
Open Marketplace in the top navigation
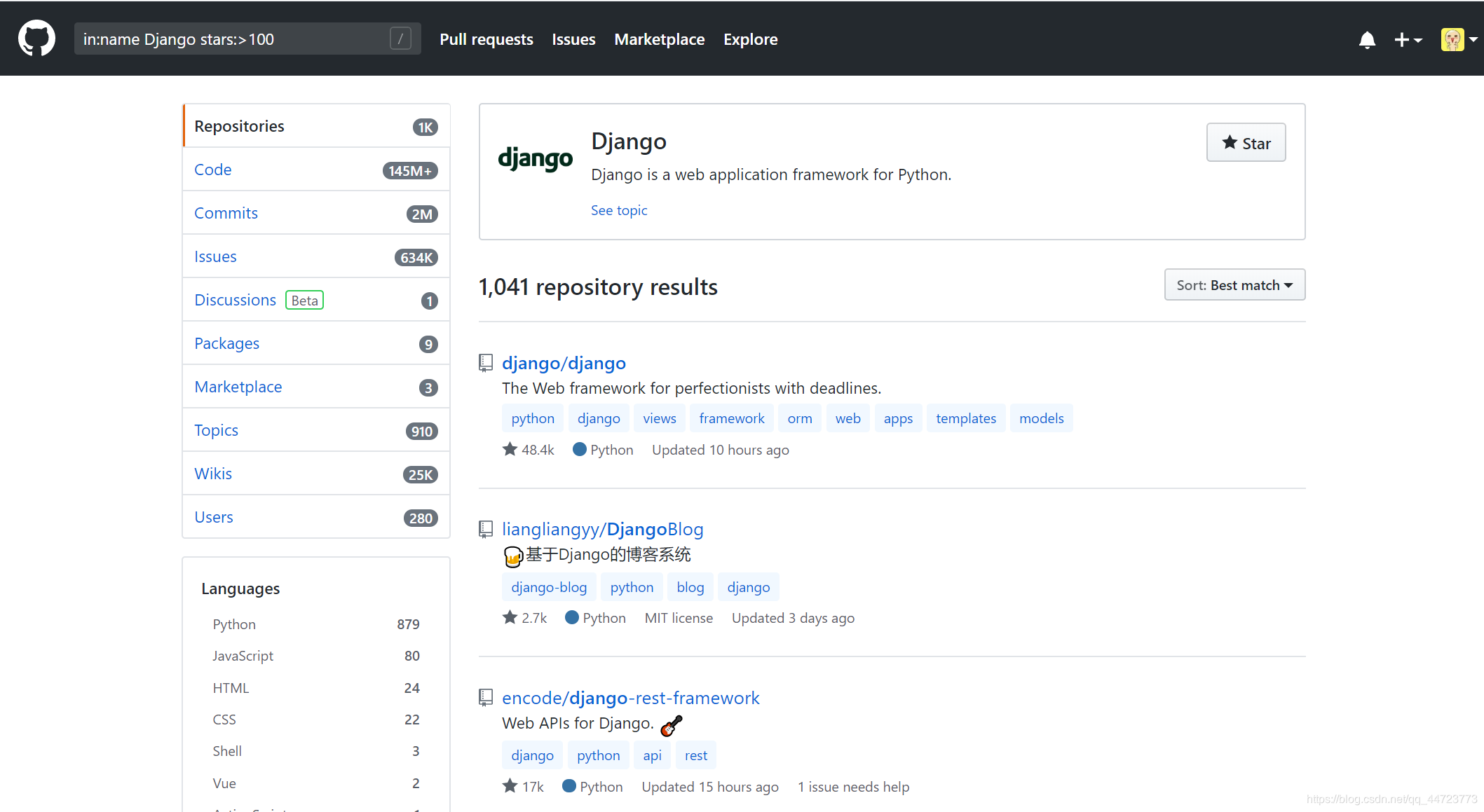click(x=660, y=39)
